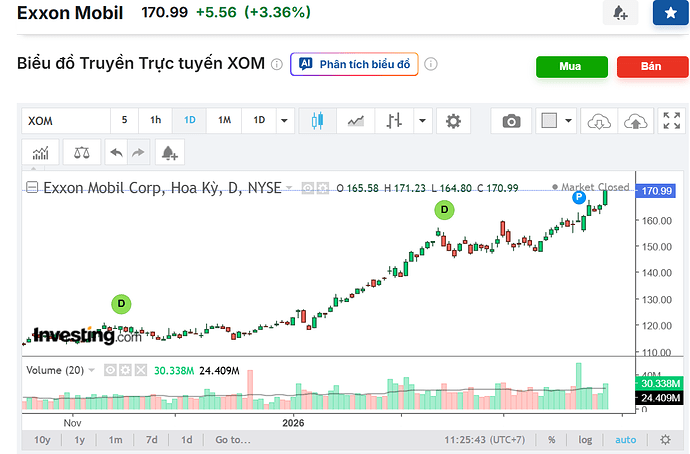The image size is (690, 454).
Task: Open Go to... date picker
Action: tap(233, 440)
